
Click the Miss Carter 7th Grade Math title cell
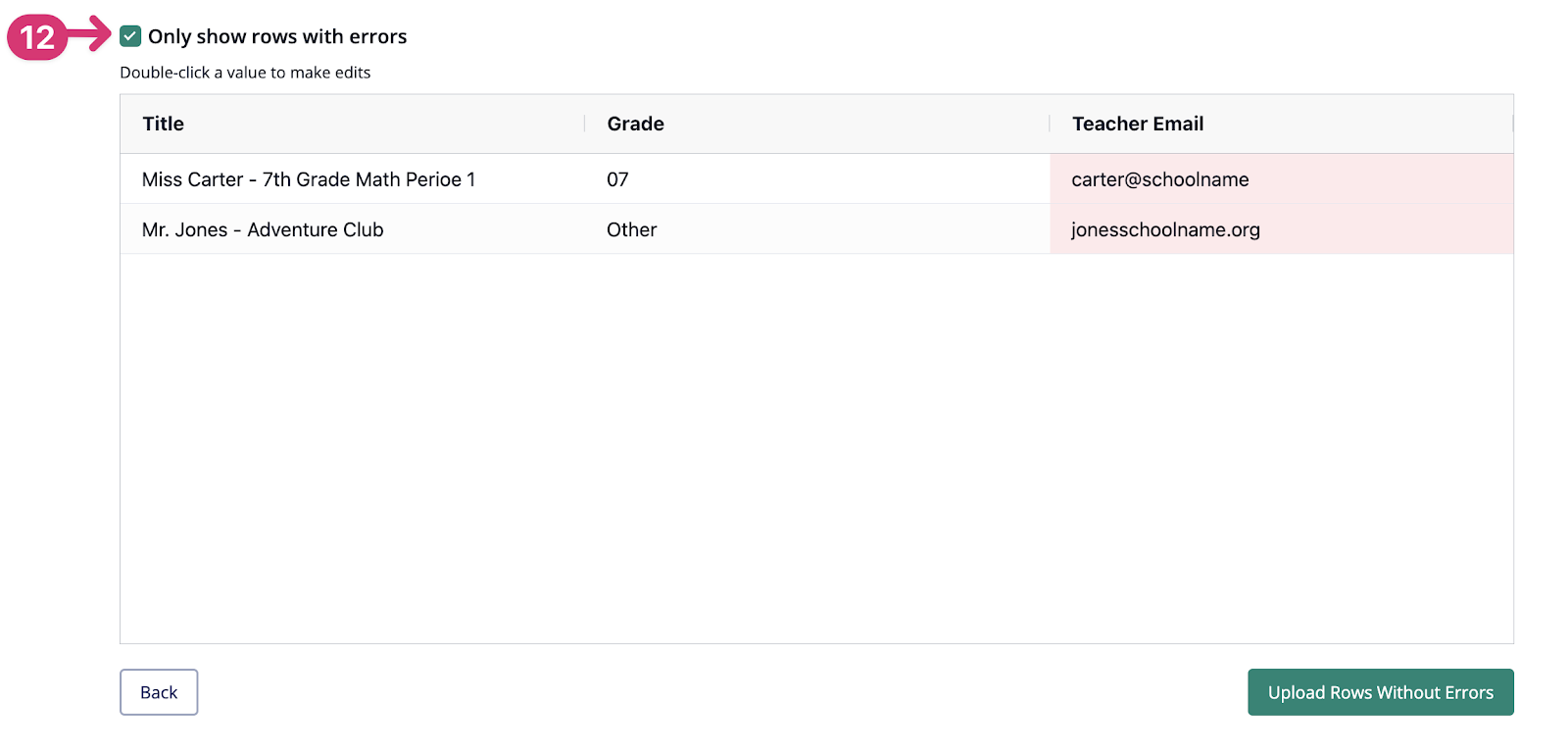tap(353, 178)
